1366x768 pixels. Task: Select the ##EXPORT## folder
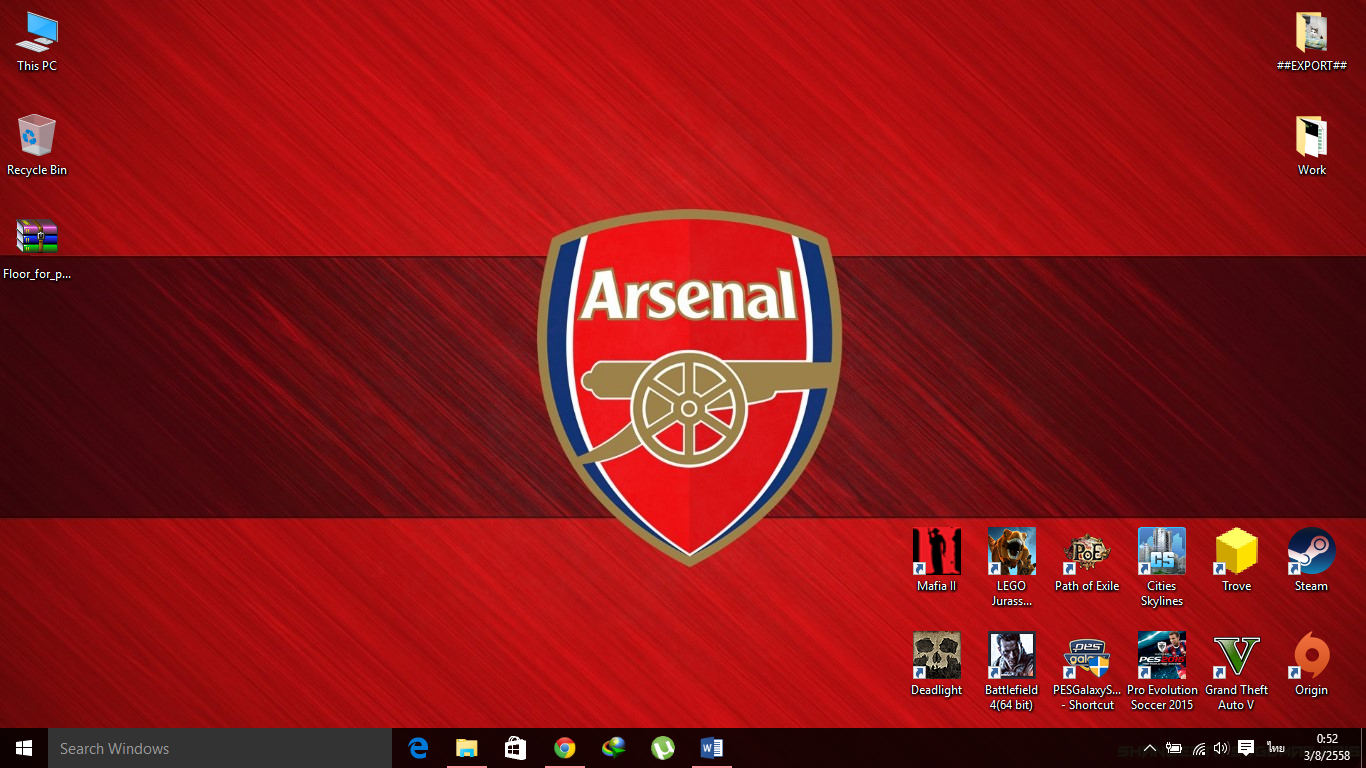pos(1311,42)
